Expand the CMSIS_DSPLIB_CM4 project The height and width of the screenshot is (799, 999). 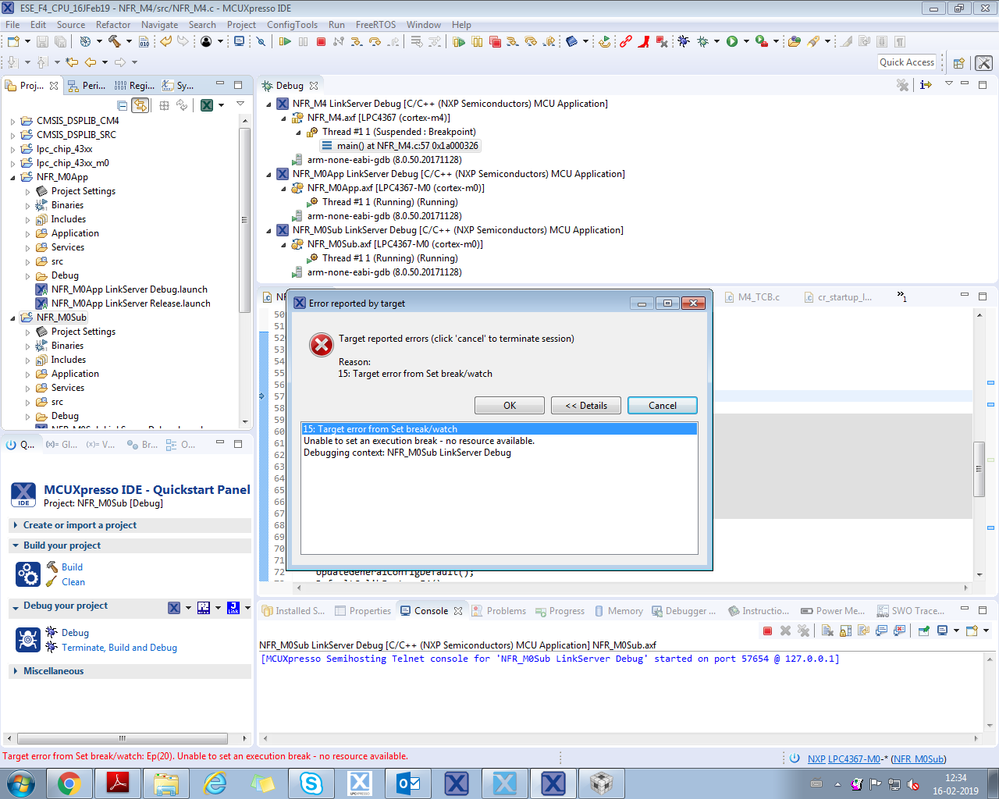[13, 120]
